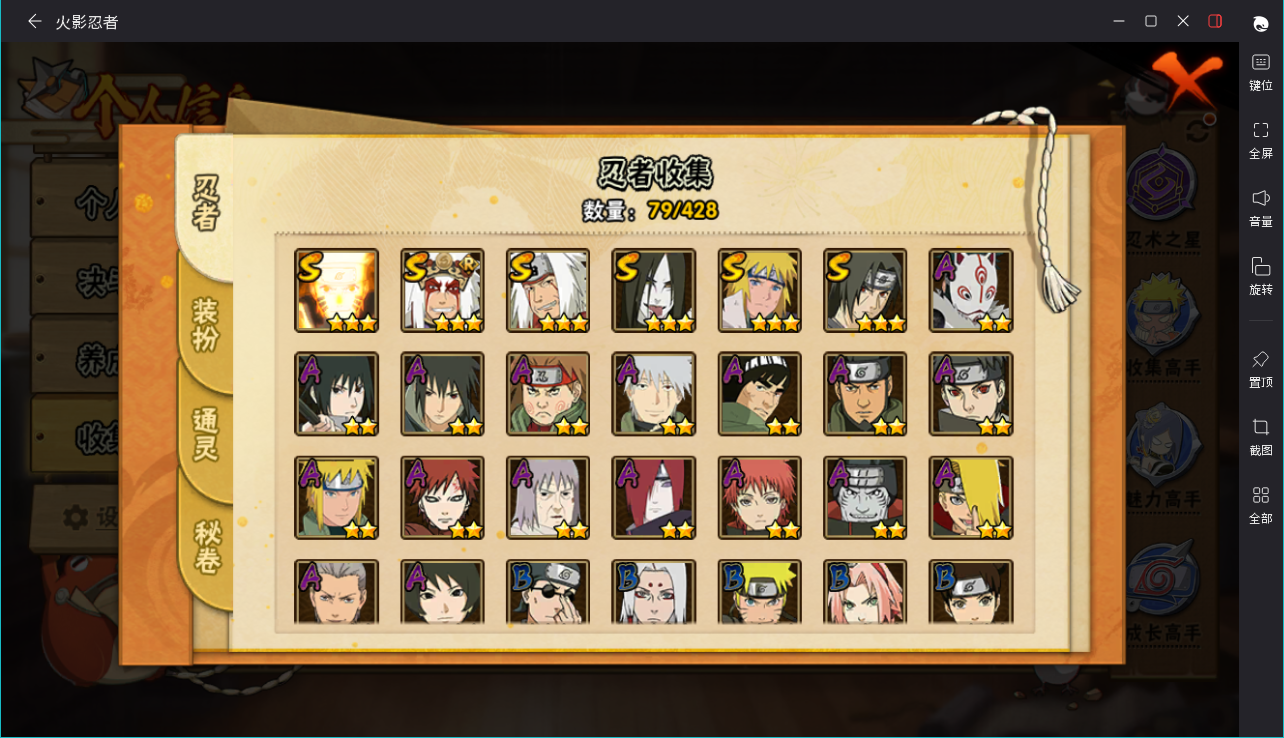
Task: Select the 忍者 tab
Action: click(x=205, y=202)
